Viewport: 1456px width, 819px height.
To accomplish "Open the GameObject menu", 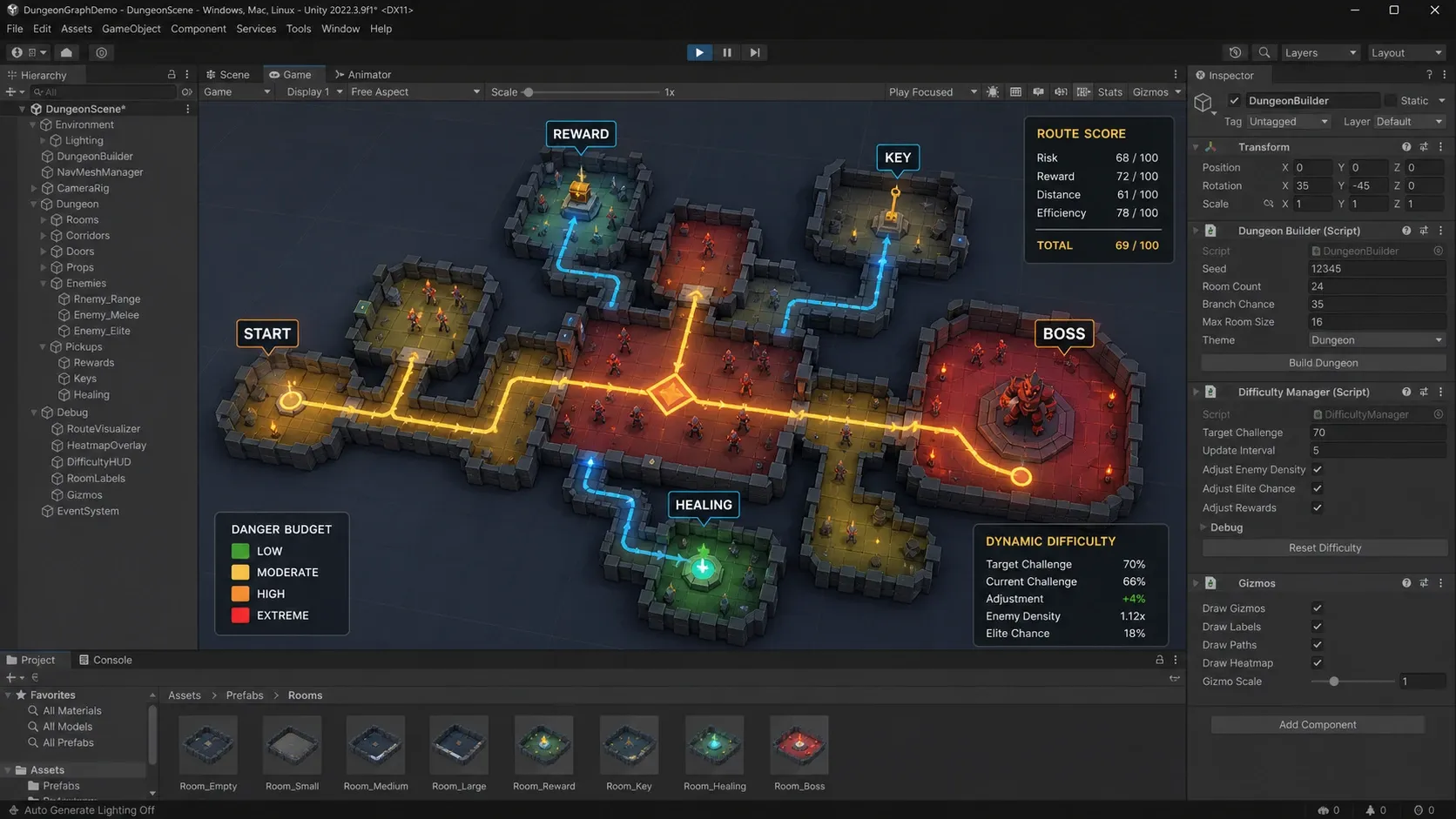I will [x=131, y=29].
